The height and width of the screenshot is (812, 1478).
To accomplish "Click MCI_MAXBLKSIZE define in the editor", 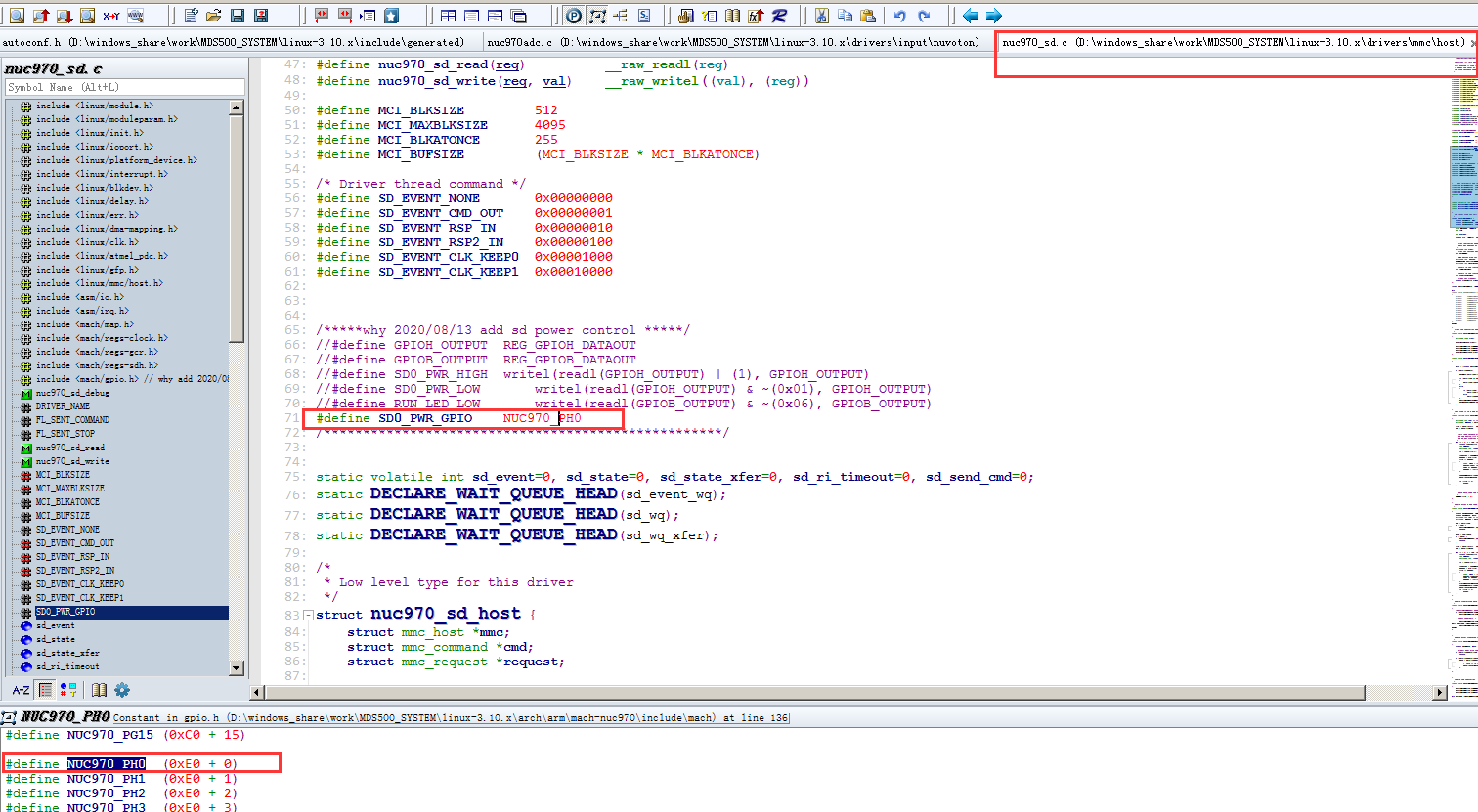I will coord(433,125).
